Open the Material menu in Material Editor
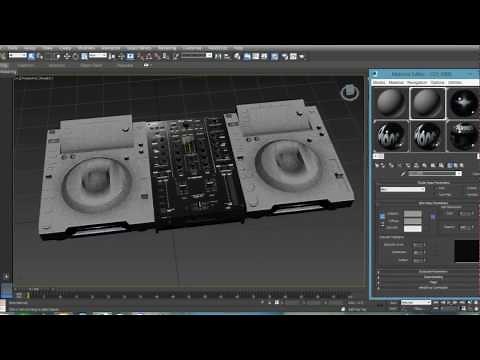This screenshot has width=480, height=360. [x=396, y=82]
